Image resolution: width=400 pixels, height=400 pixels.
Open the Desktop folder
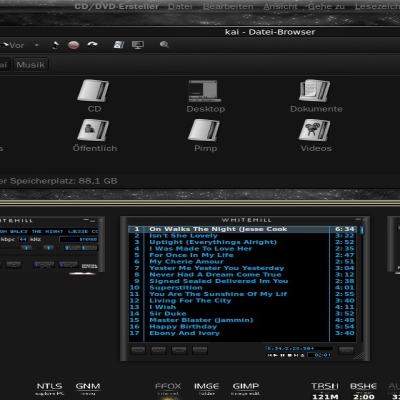205,96
